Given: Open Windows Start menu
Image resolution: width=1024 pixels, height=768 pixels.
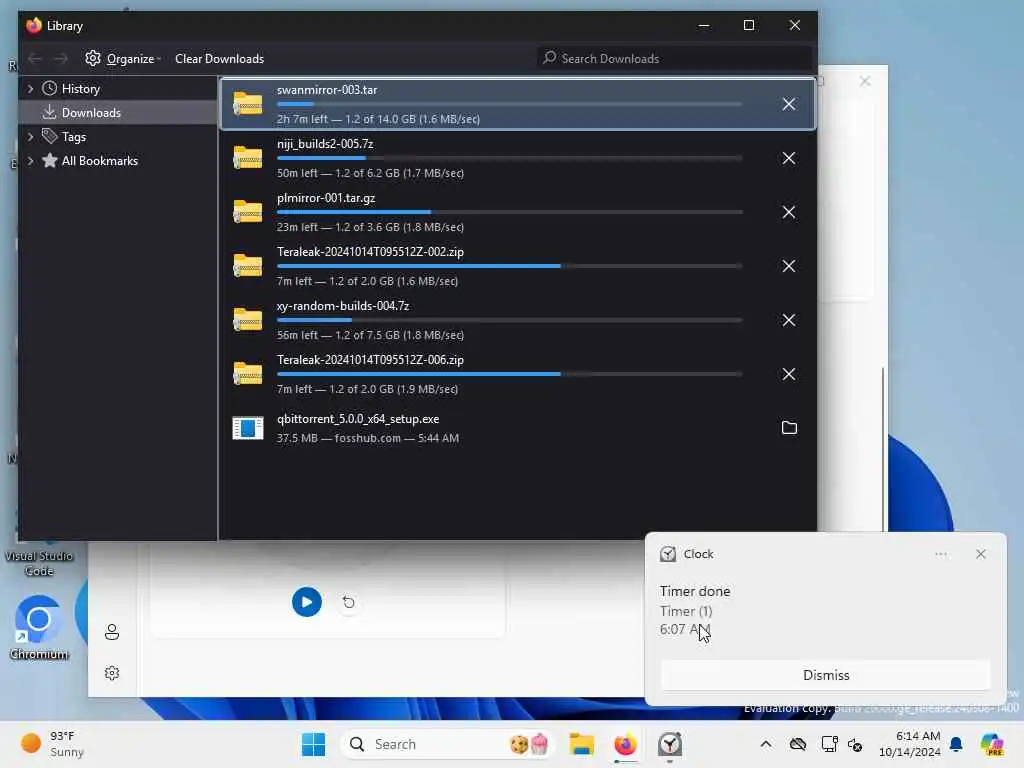Looking at the screenshot, I should click(x=313, y=744).
